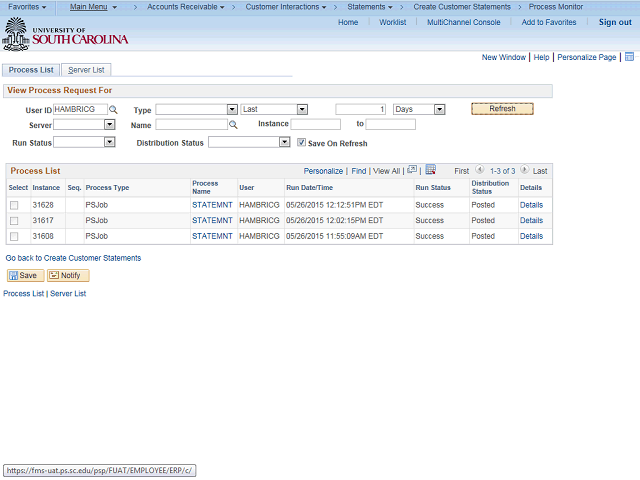Select the checkbox for instance 31608
The width and height of the screenshot is (640, 480).
14,236
